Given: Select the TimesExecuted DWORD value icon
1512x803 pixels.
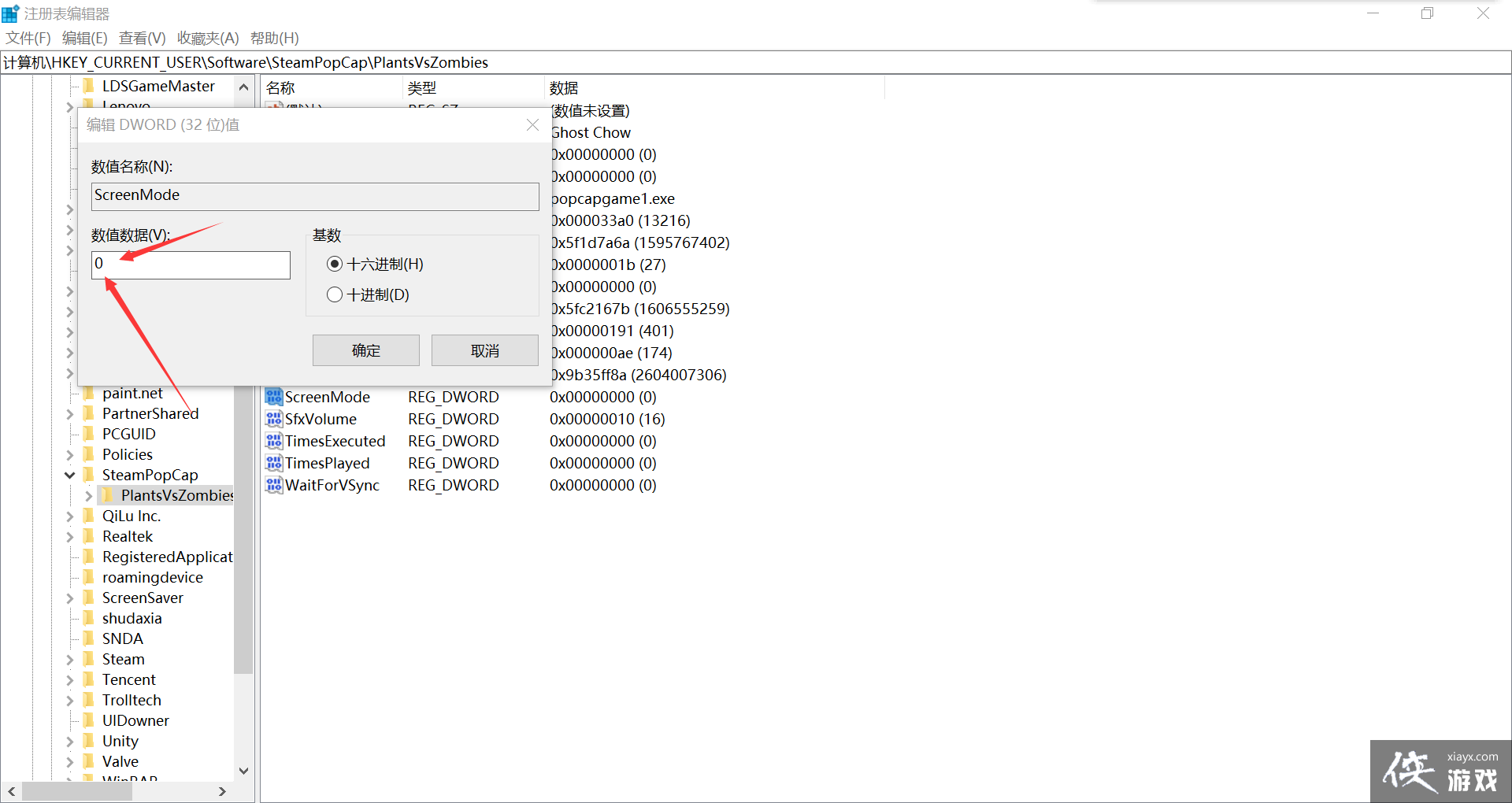Looking at the screenshot, I should (273, 441).
